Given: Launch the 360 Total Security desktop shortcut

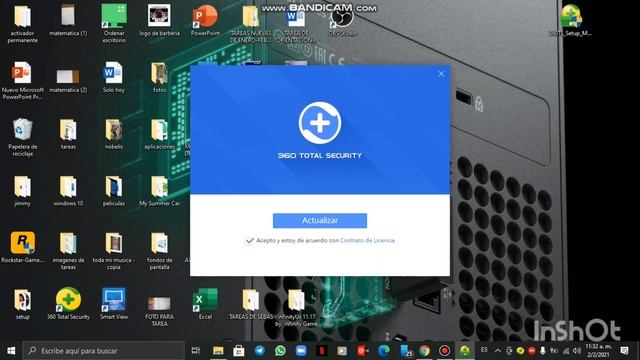Looking at the screenshot, I should [68, 304].
